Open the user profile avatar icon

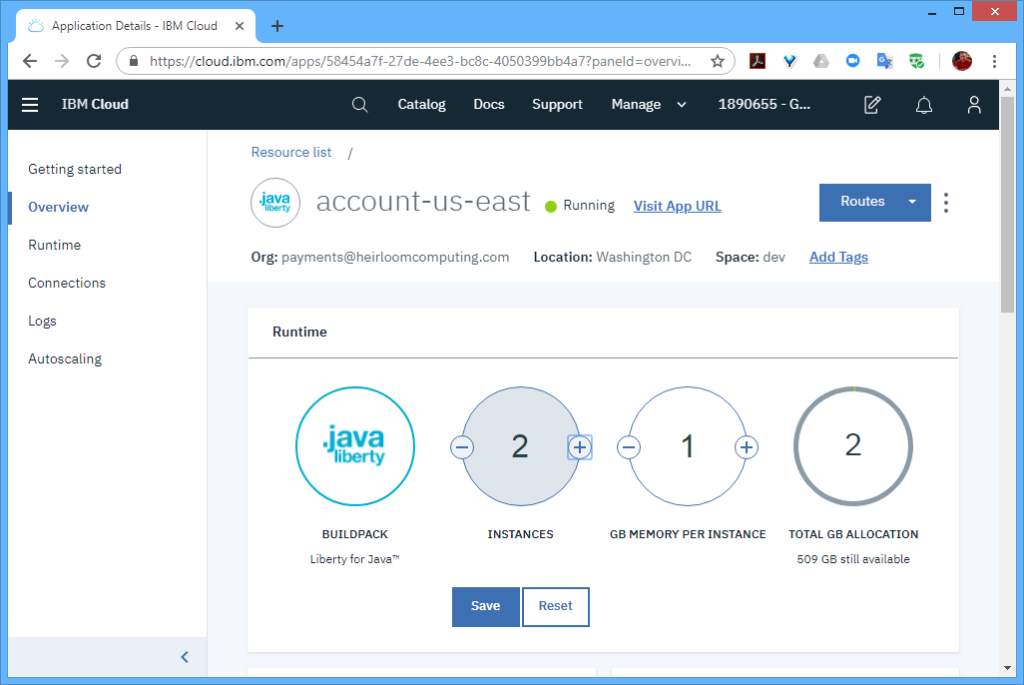pos(974,104)
